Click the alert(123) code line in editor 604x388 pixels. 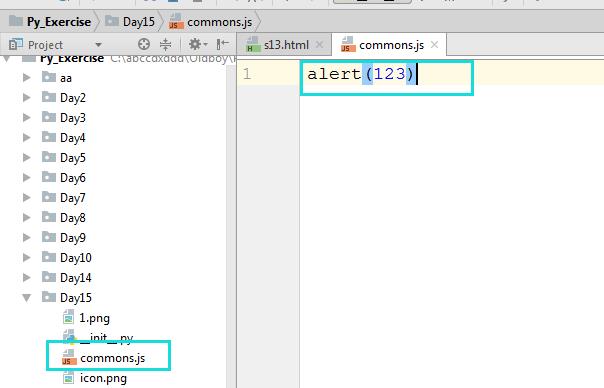click(361, 74)
